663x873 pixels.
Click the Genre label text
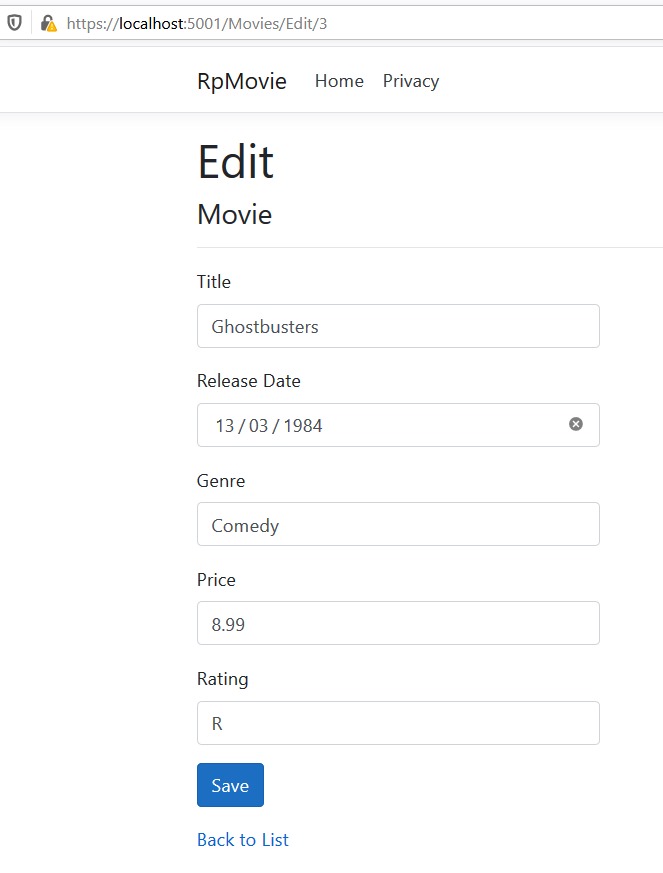click(221, 480)
